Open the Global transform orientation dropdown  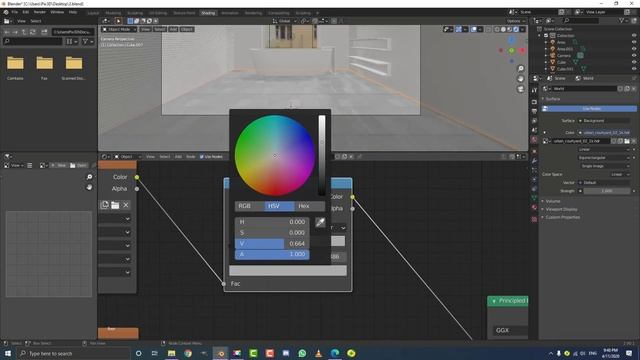(285, 21)
